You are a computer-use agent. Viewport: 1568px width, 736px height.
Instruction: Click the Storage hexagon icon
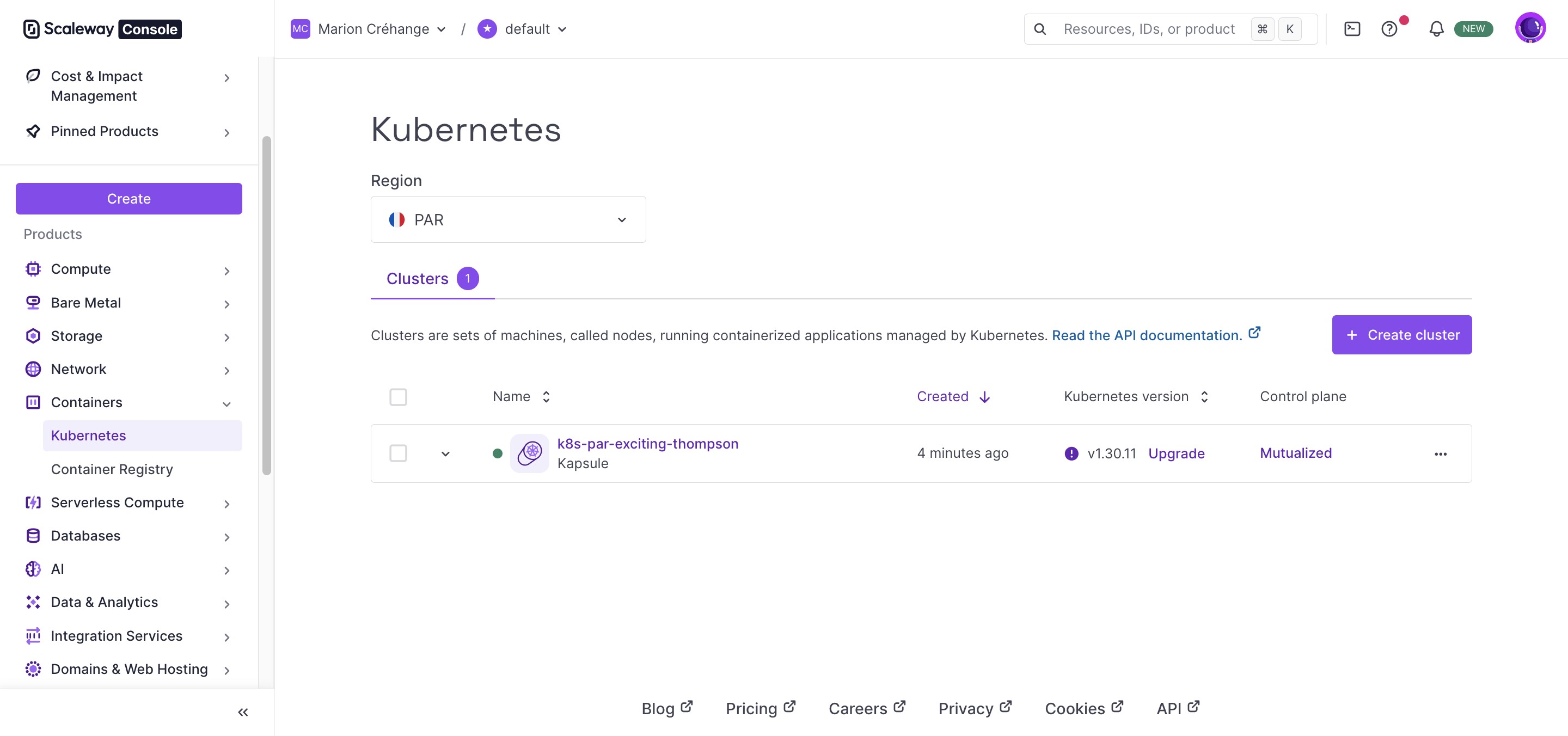(33, 336)
